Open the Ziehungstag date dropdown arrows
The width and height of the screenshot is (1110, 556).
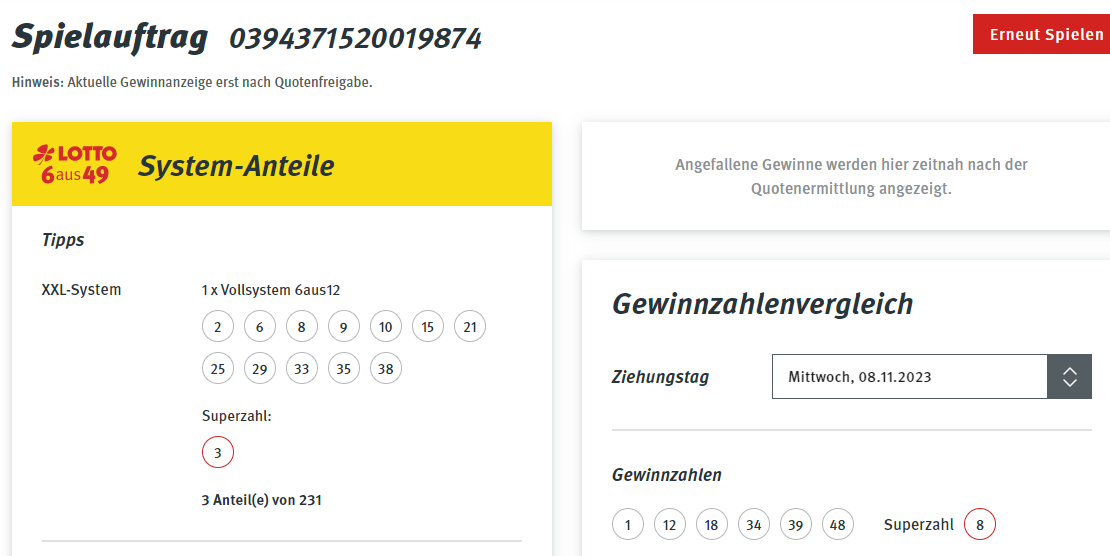pos(1070,377)
